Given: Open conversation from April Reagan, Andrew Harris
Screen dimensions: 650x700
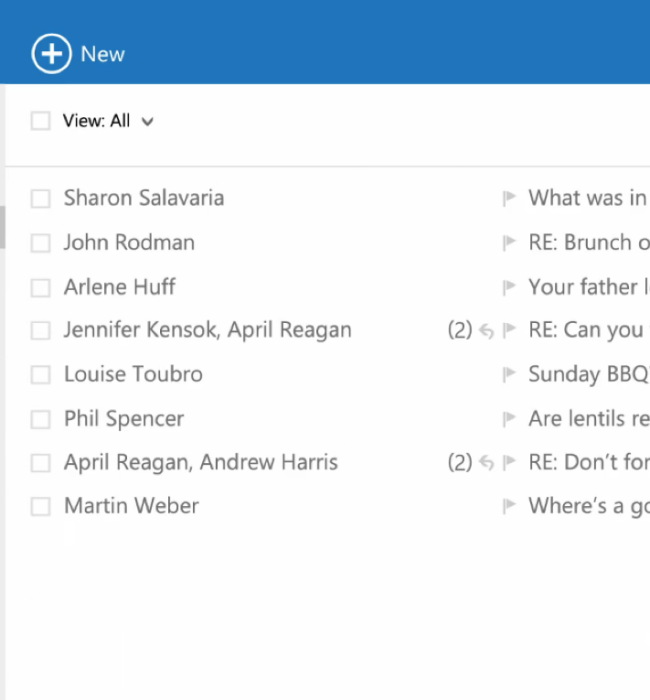Looking at the screenshot, I should point(201,462).
